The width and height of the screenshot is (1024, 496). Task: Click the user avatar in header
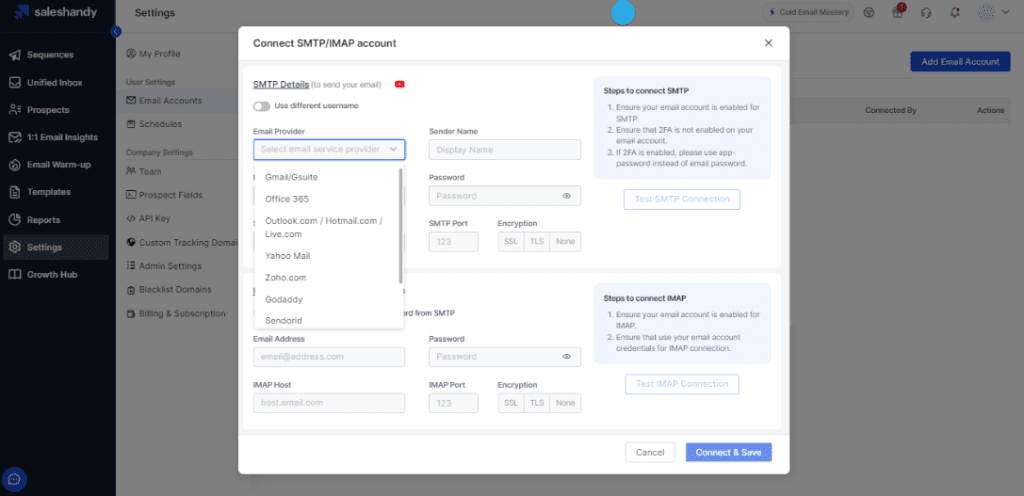[x=987, y=12]
